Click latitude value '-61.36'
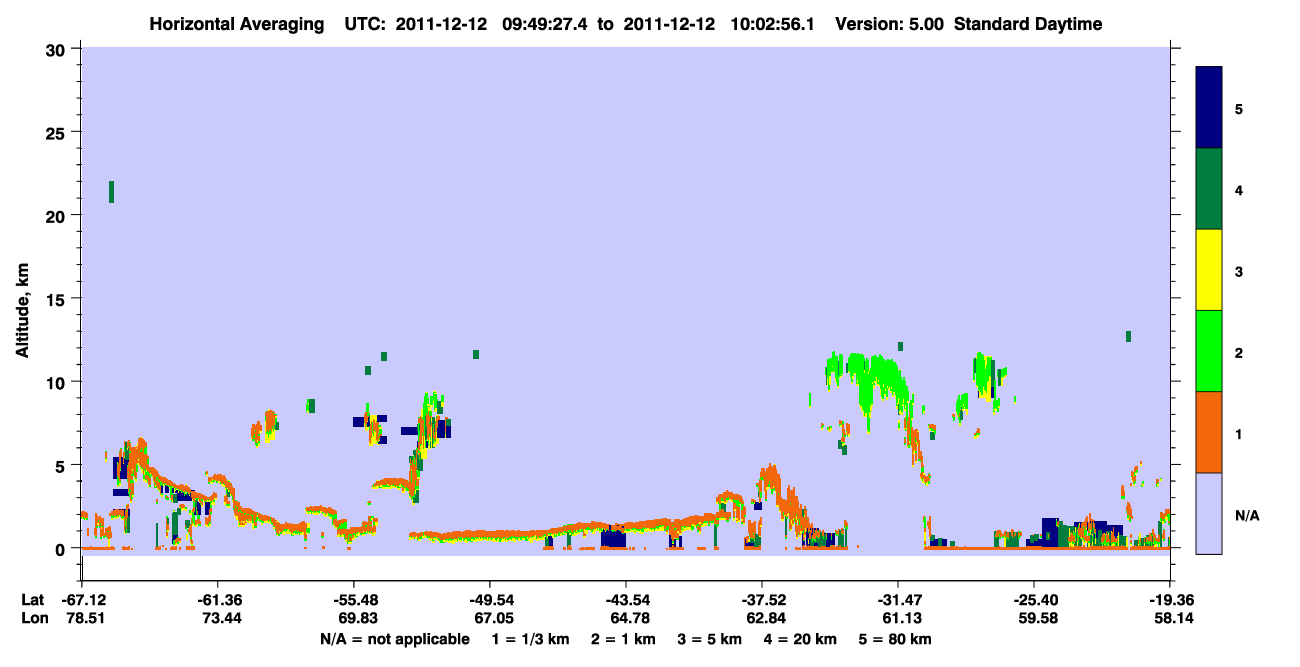 click(218, 600)
